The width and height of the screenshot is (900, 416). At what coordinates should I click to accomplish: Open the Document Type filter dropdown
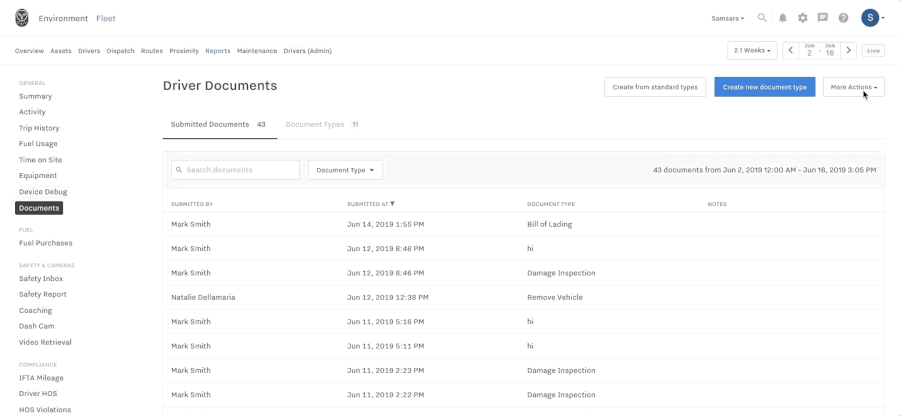345,170
